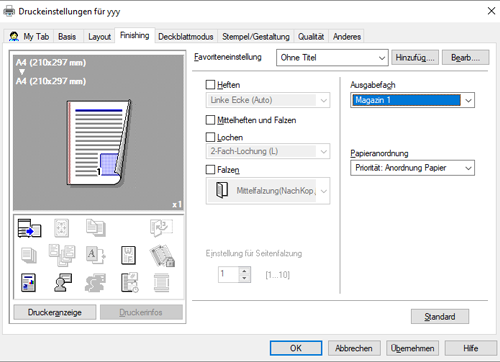Screen dimensions: 500x362
Task: Click the Bearb... button
Action: [x=466, y=58]
